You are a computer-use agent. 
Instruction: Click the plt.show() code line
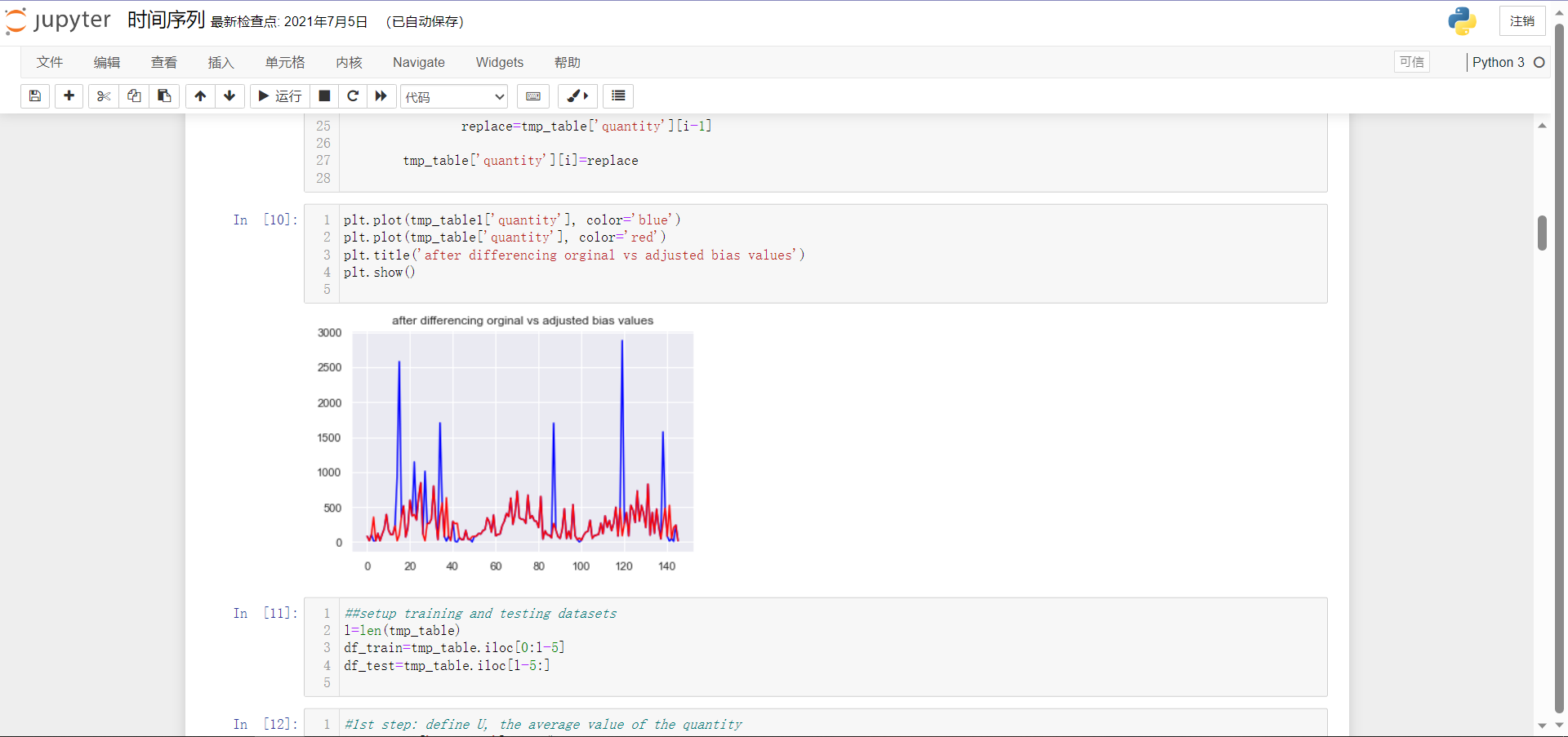click(380, 272)
